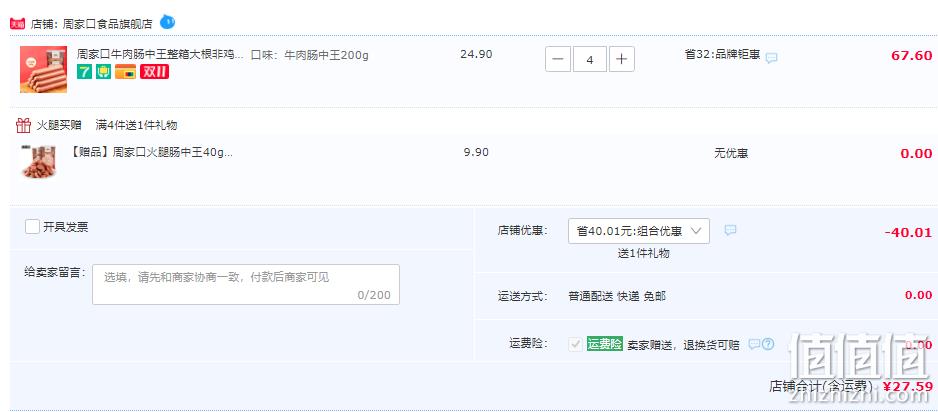The image size is (938, 412).
Task: Click the 卖家赠送,退换货可赔 insurance text
Action: tap(683, 345)
